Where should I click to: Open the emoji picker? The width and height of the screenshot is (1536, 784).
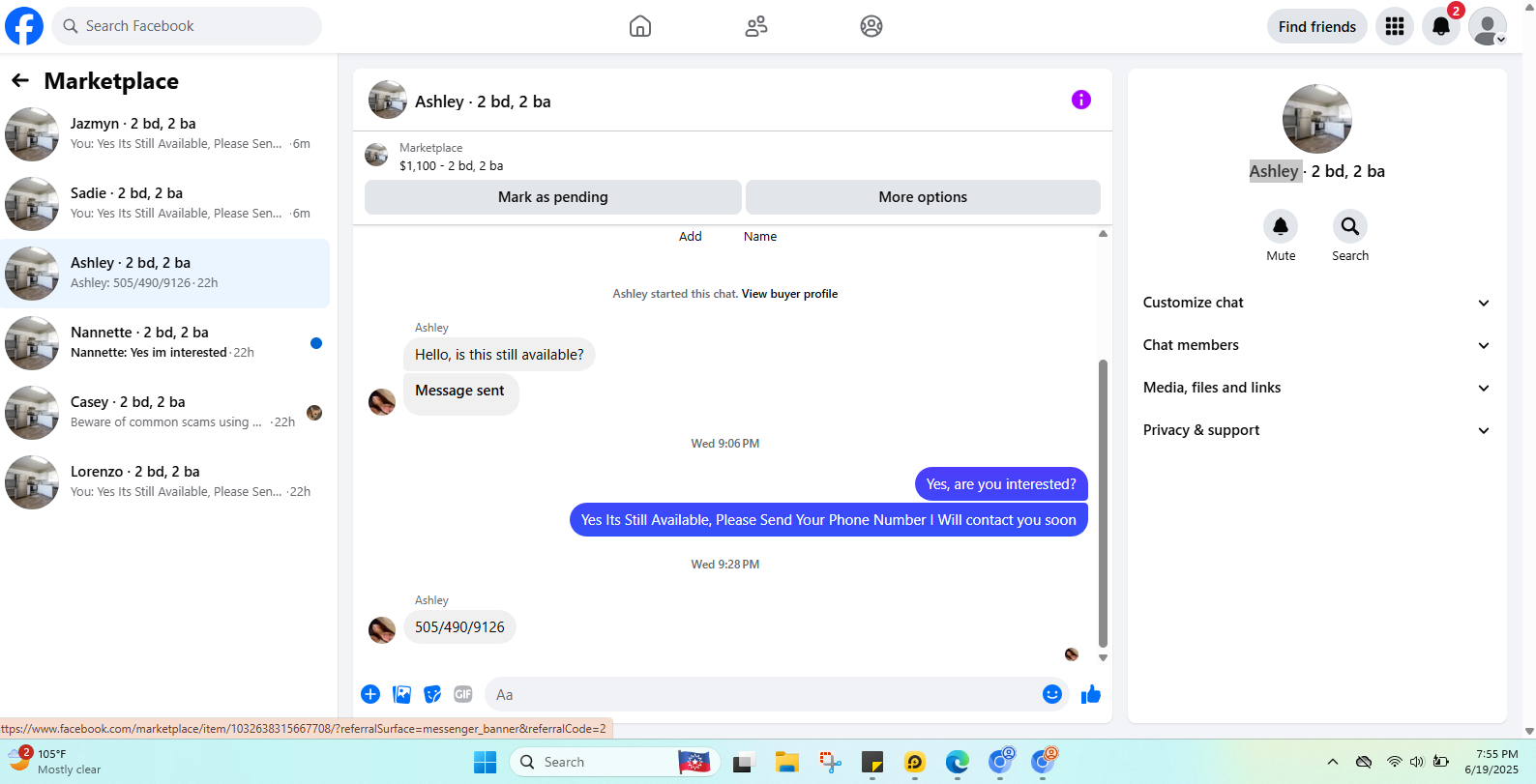pyautogui.click(x=1052, y=694)
